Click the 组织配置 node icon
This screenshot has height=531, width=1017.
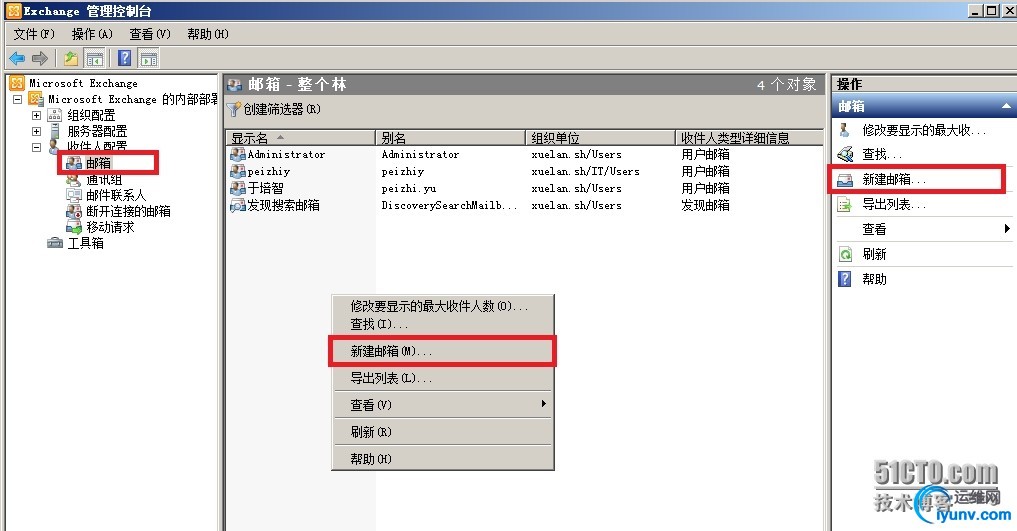pos(54,115)
